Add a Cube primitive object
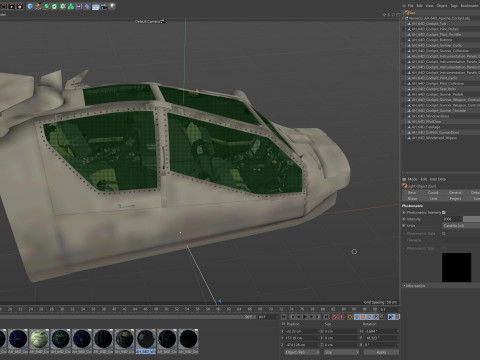 [x=30, y=6]
